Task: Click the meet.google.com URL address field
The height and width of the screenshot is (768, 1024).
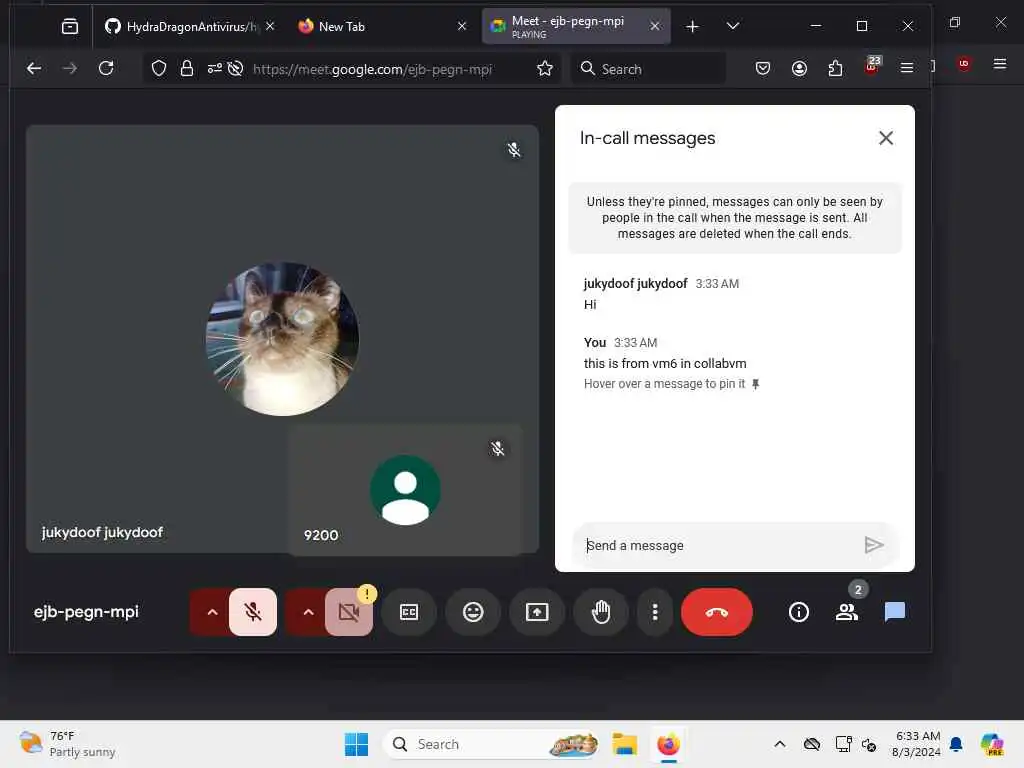Action: 372,69
